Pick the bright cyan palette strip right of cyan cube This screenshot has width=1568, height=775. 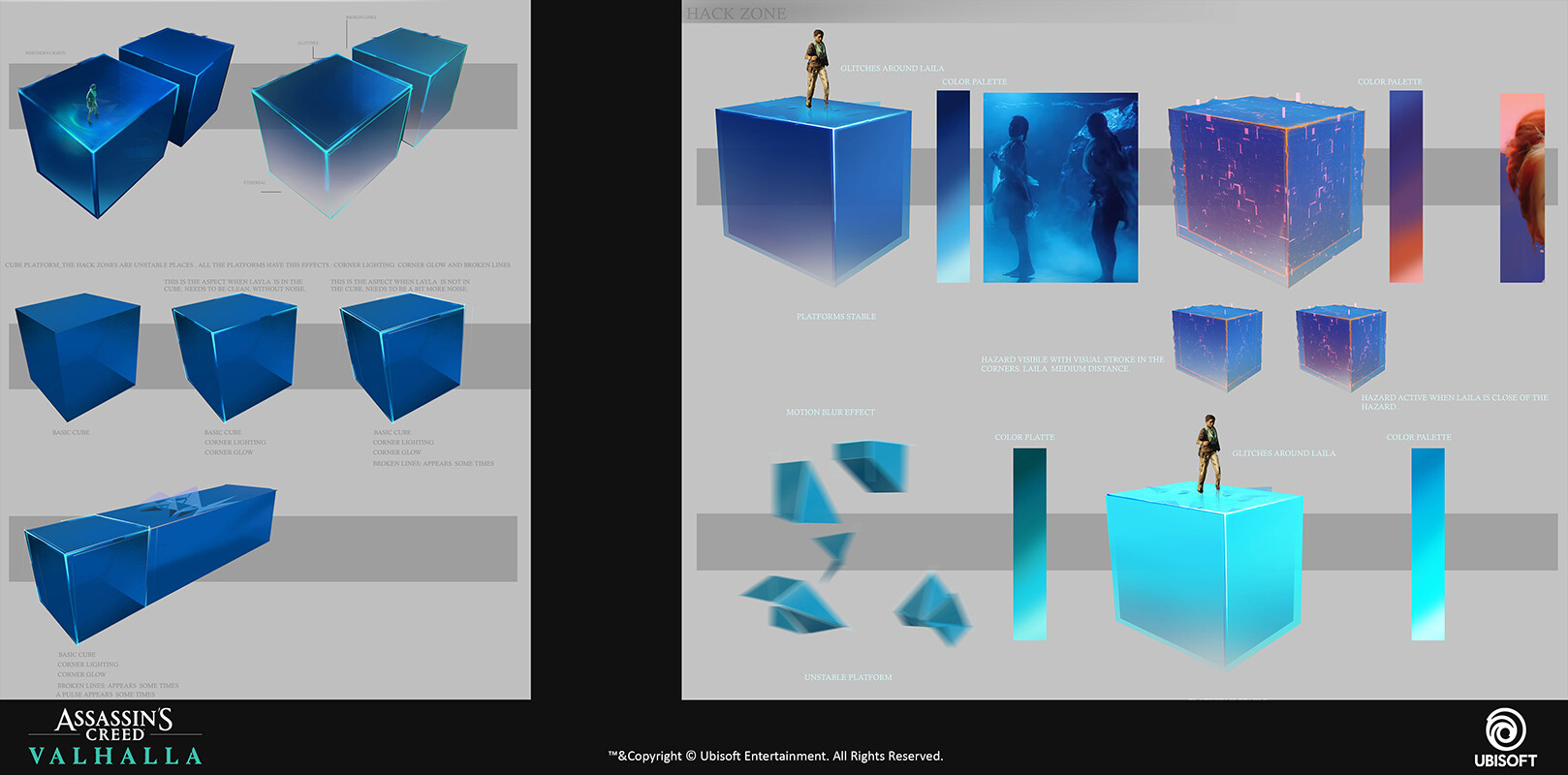pos(1427,543)
